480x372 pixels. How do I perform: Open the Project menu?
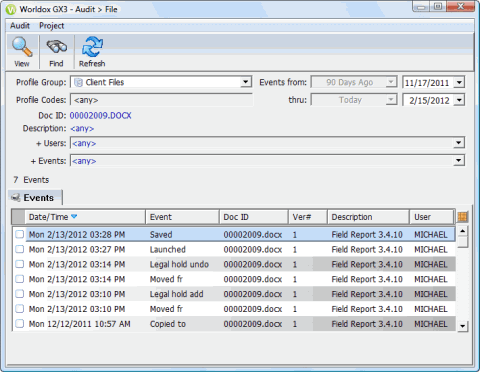51,26
